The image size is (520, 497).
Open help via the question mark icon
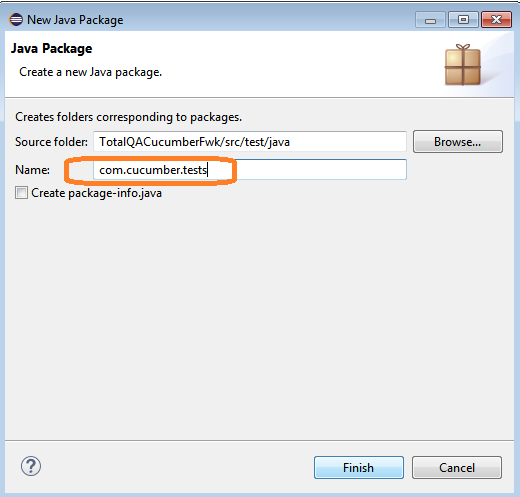tap(31, 466)
